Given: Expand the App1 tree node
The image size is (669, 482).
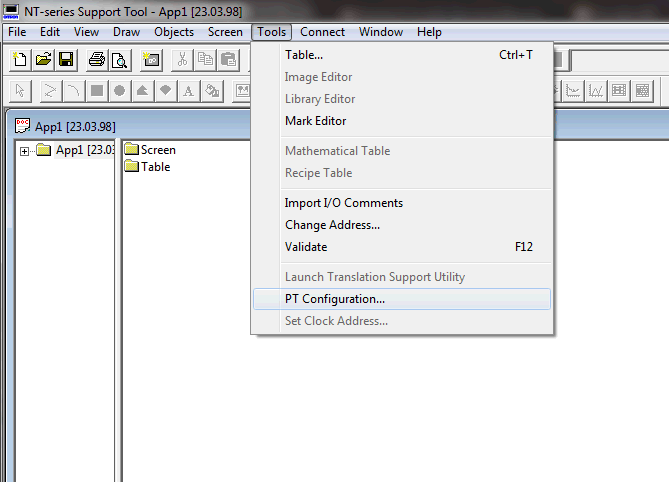Looking at the screenshot, I should click(x=24, y=151).
